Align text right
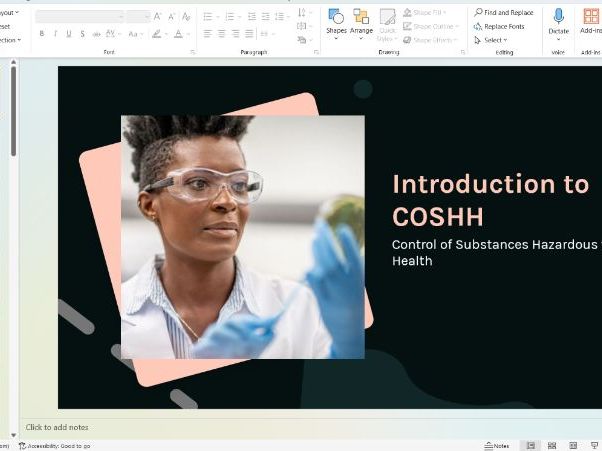The image size is (602, 451). 235,34
